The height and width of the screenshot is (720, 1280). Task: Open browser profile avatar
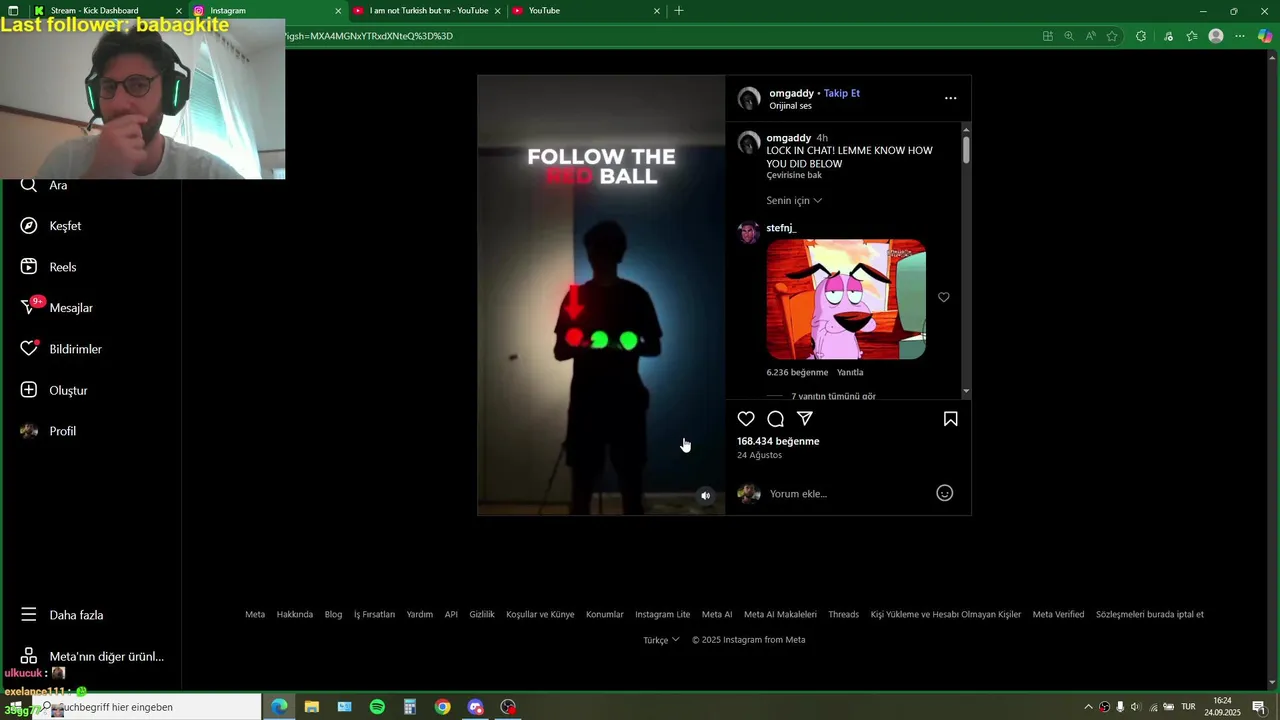(x=1216, y=36)
